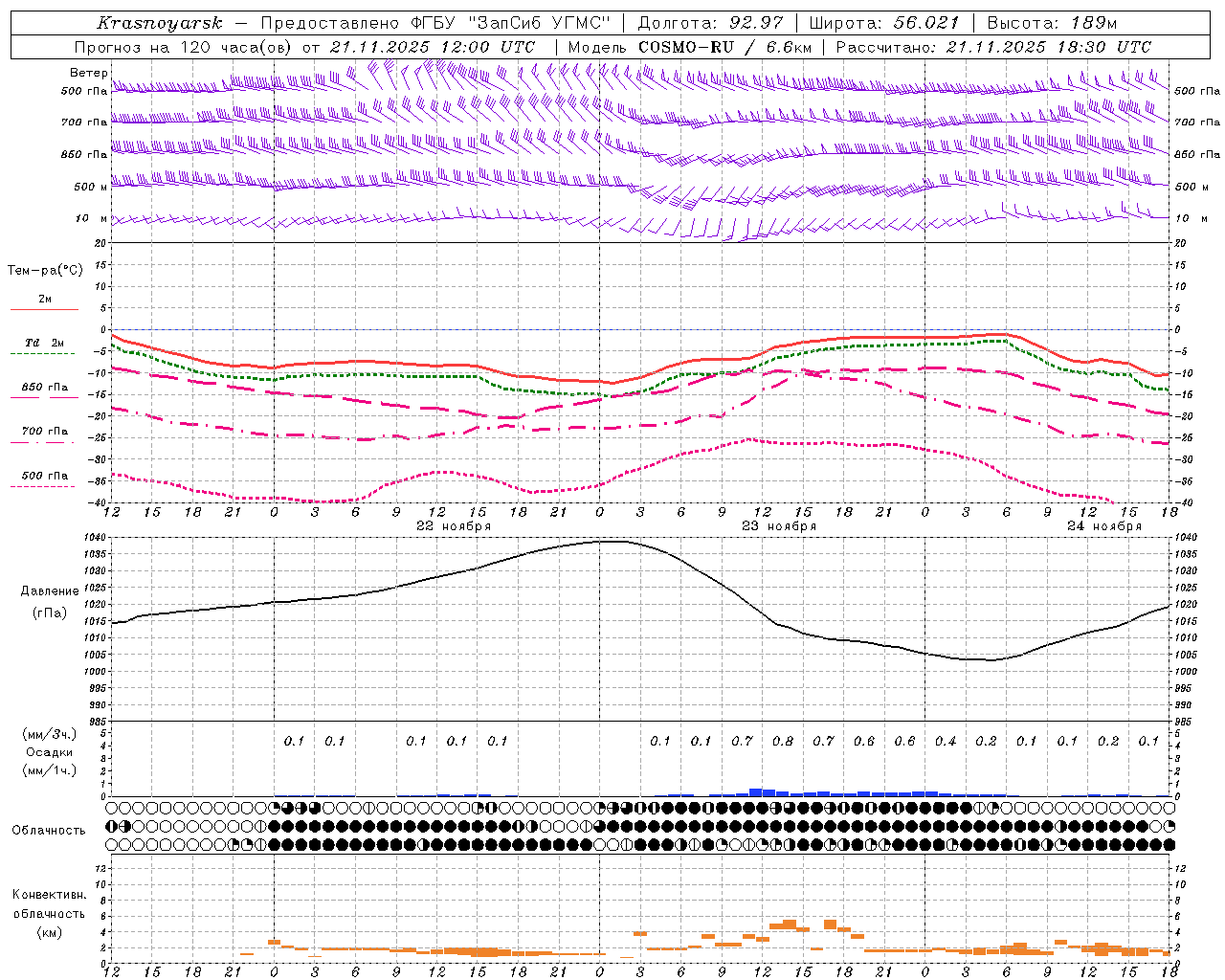Click the Рассчитано: 21.11.2025 18:30 UTC text
Screen dimensions: 1225x980
993,47
